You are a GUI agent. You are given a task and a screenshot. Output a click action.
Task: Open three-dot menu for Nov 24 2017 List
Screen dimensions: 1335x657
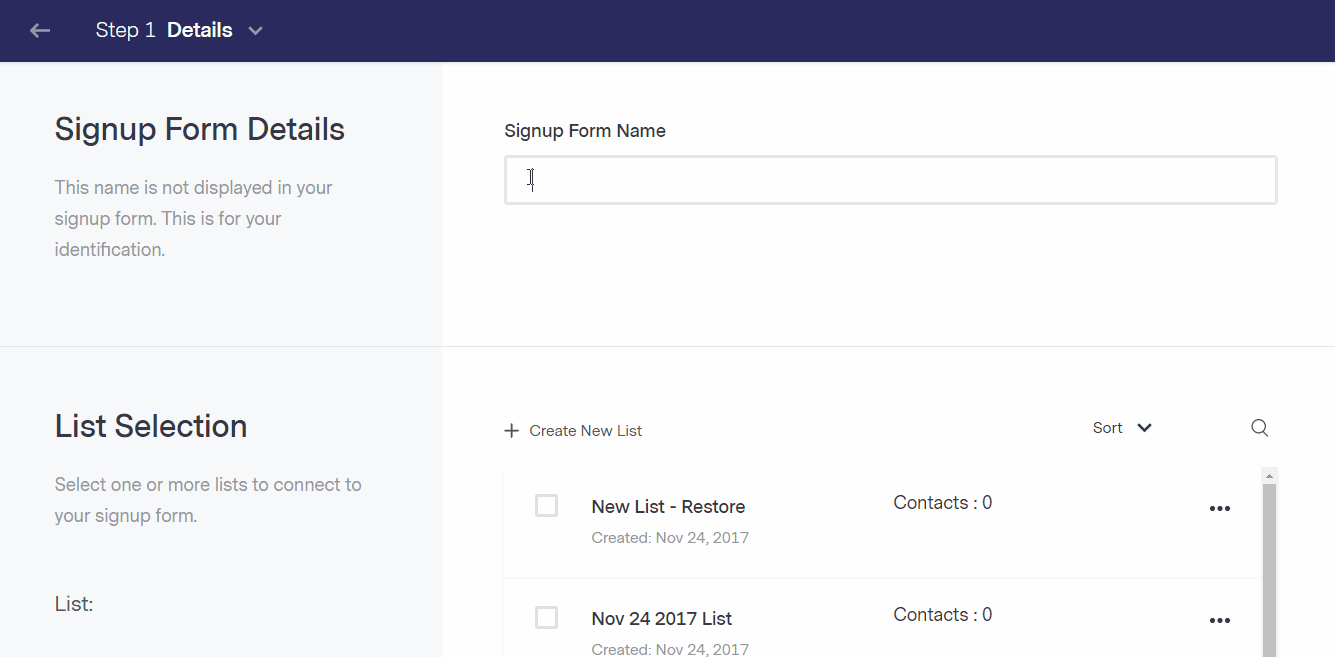point(1220,620)
